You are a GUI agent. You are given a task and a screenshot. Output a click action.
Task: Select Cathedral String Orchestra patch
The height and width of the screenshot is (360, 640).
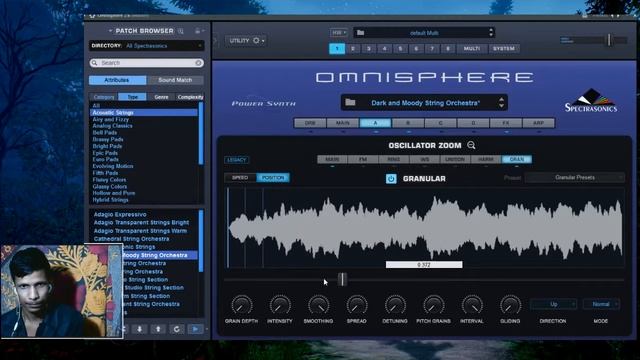click(131, 239)
